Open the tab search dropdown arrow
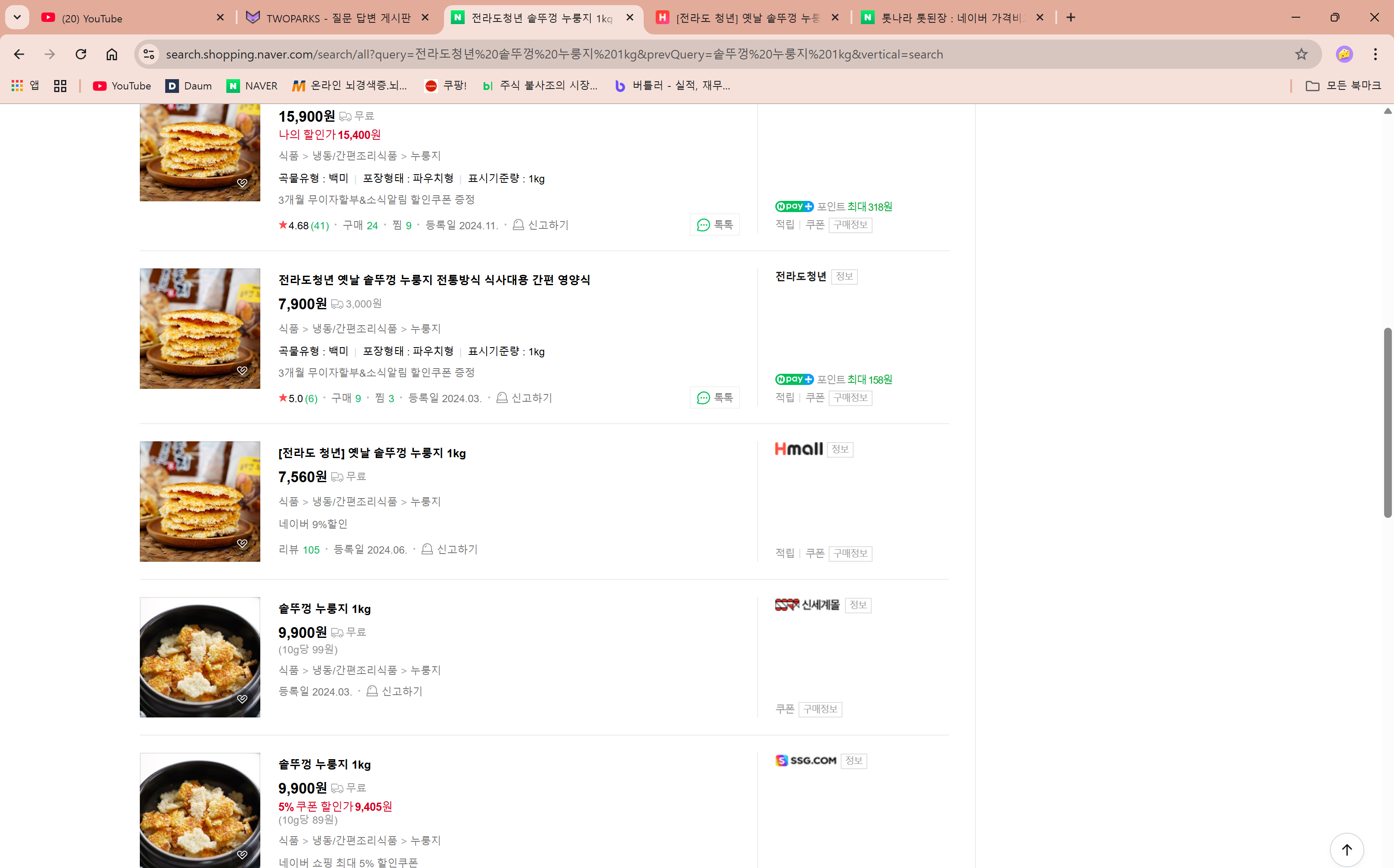 (x=17, y=17)
